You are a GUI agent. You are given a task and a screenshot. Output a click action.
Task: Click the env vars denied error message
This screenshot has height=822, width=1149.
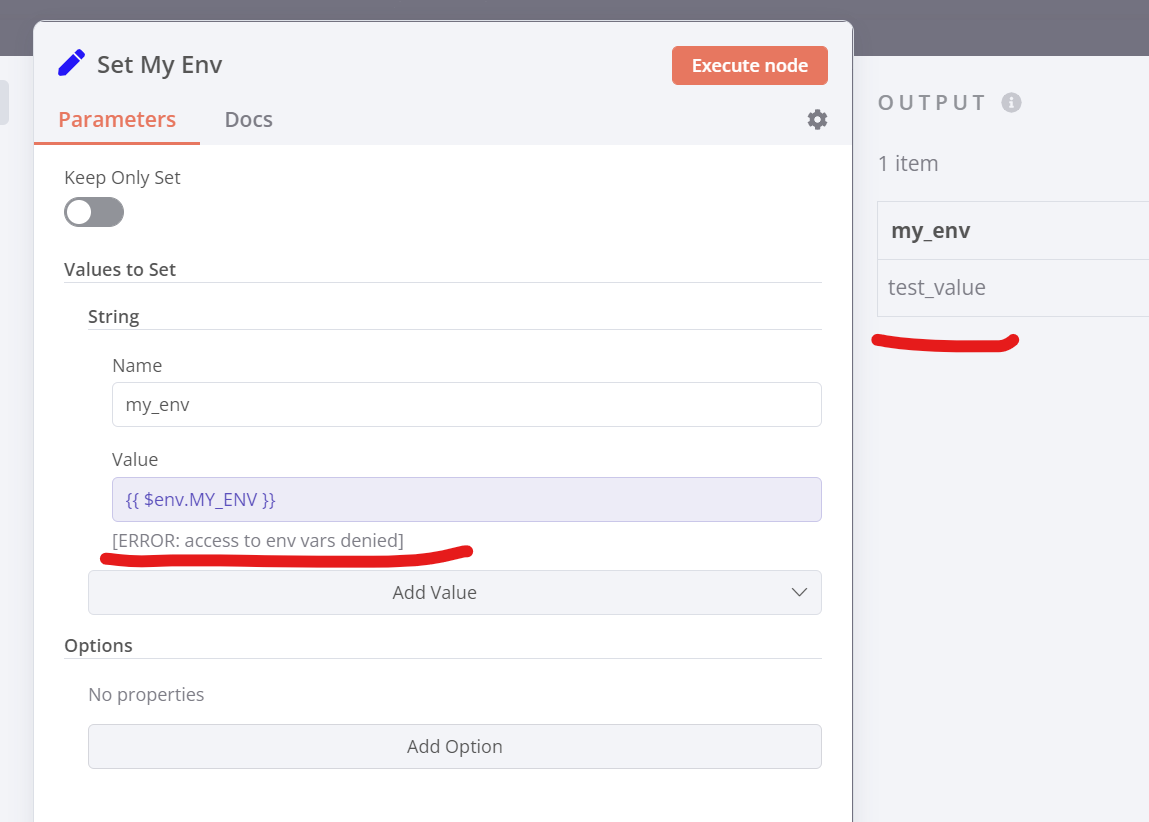(x=258, y=541)
